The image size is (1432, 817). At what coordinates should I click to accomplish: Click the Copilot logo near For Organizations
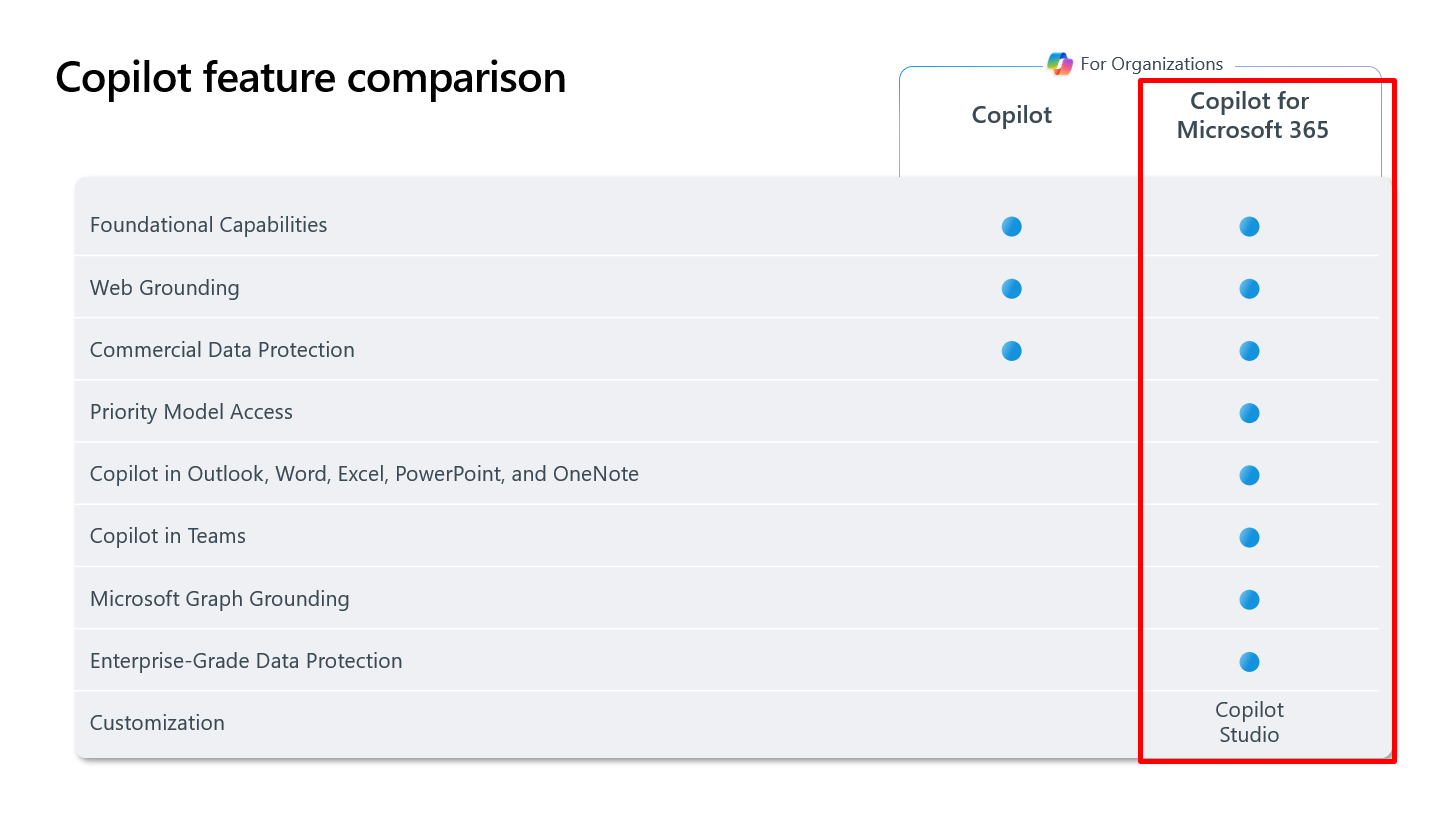(1059, 64)
